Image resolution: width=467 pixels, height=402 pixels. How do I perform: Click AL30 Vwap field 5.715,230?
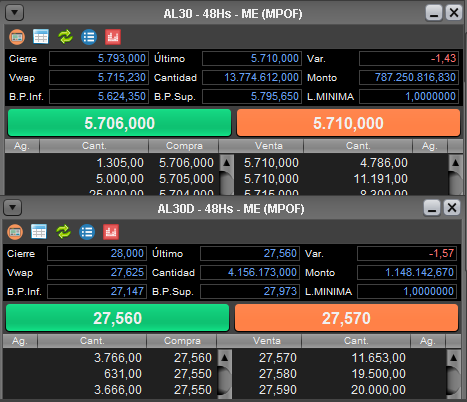point(99,78)
